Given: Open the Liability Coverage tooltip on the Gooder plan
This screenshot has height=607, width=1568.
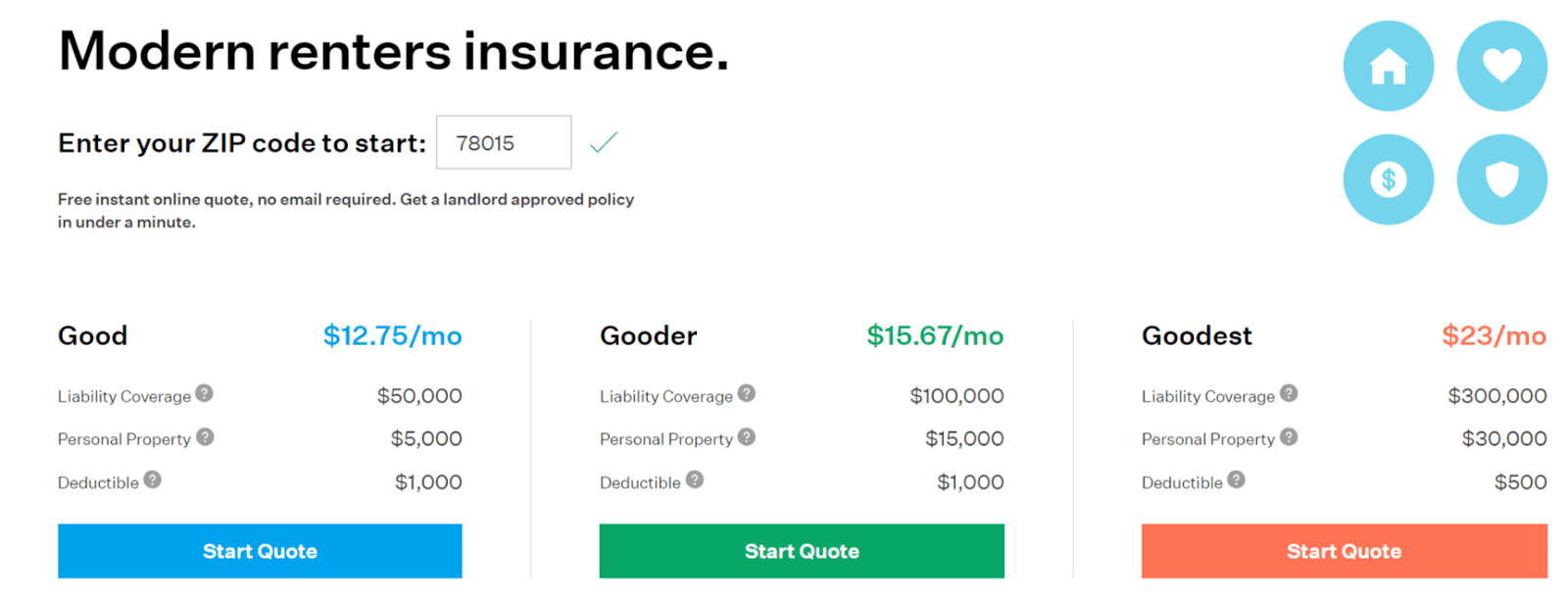Looking at the screenshot, I should point(746,392).
